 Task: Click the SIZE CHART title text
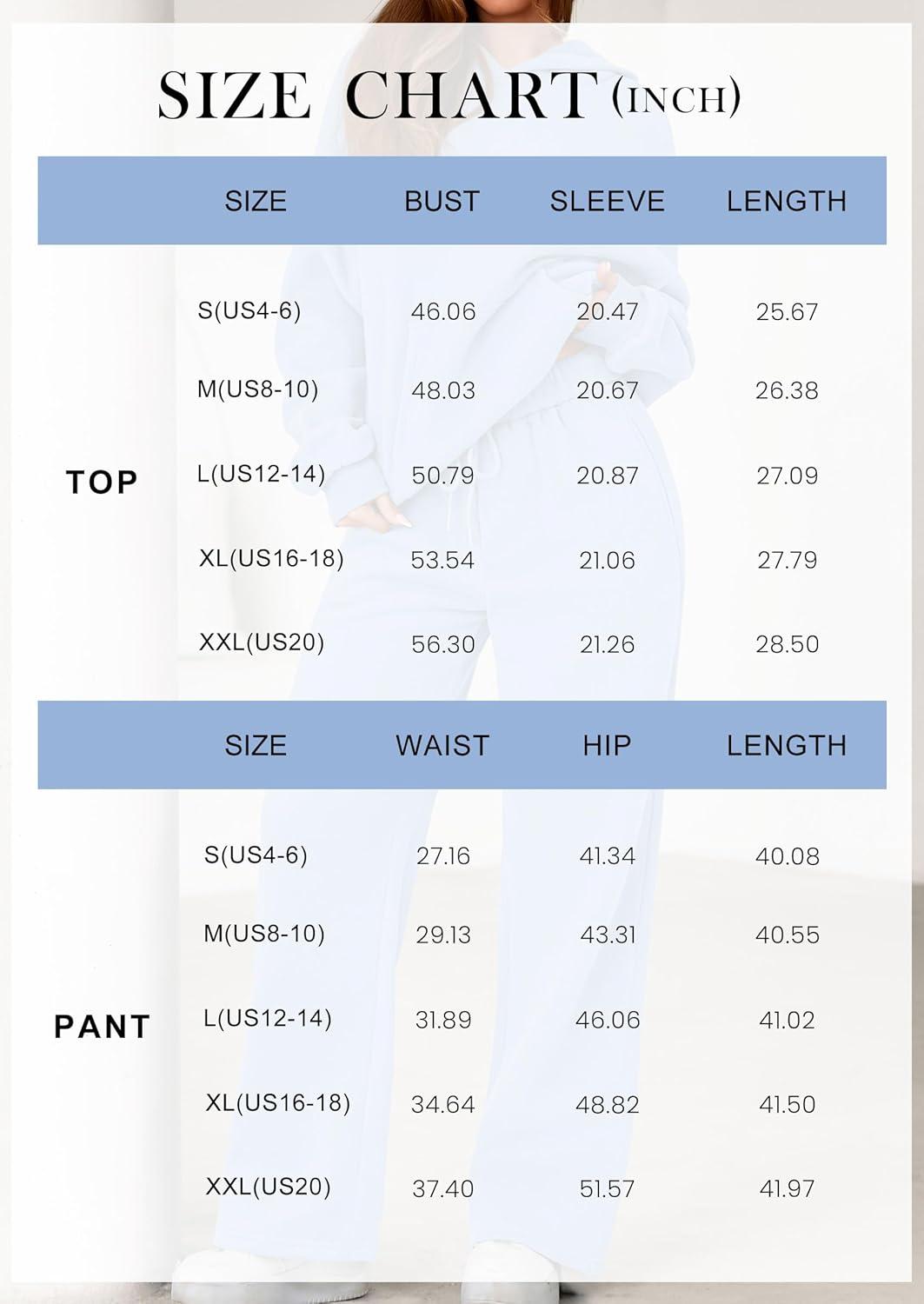378,95
